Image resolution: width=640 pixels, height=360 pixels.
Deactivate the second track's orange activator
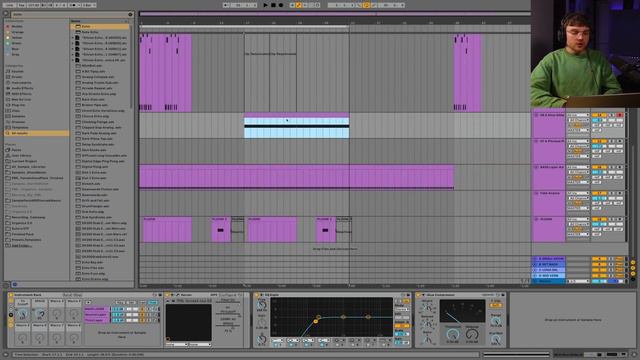point(599,141)
